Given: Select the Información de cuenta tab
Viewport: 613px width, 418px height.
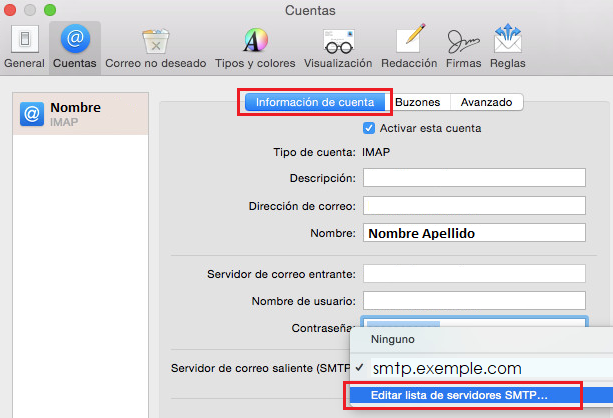Looking at the screenshot, I should coord(315,102).
